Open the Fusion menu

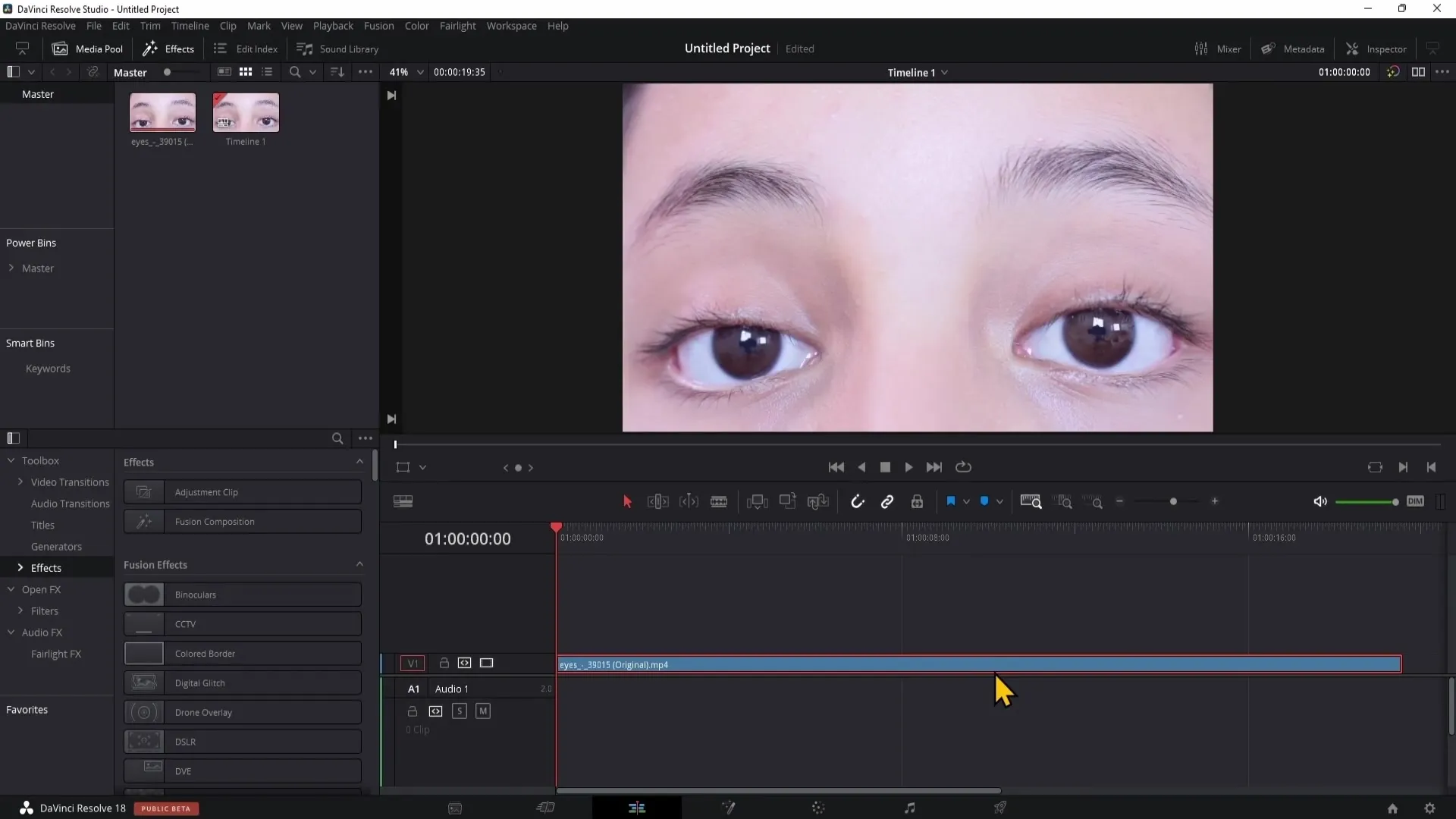point(378,26)
